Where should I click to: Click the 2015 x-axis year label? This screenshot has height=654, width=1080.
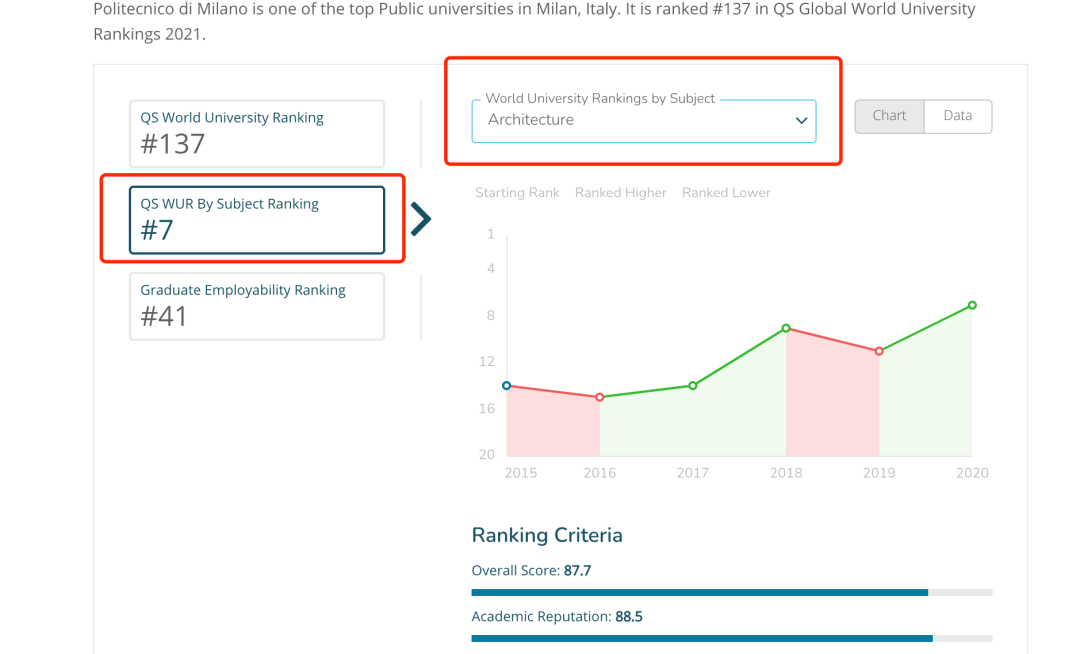point(521,473)
